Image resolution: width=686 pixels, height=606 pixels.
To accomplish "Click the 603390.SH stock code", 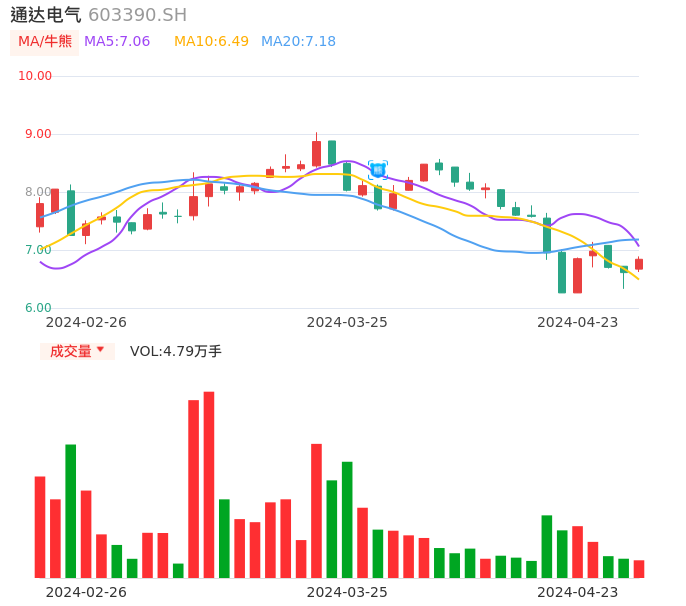I will point(137,15).
